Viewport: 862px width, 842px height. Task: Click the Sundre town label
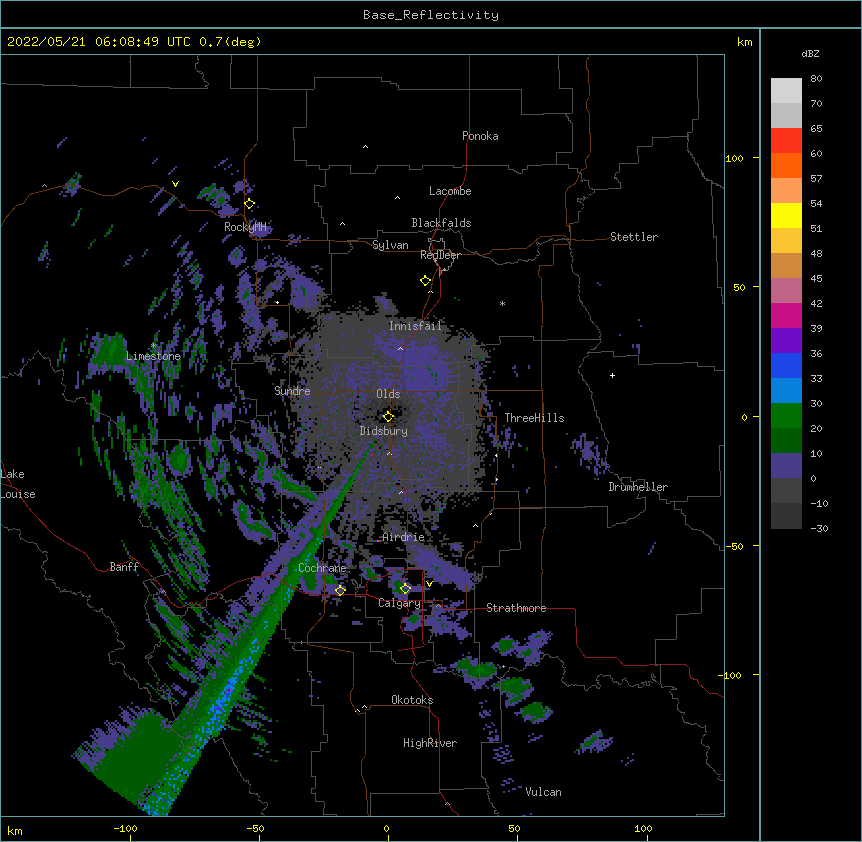(x=292, y=391)
